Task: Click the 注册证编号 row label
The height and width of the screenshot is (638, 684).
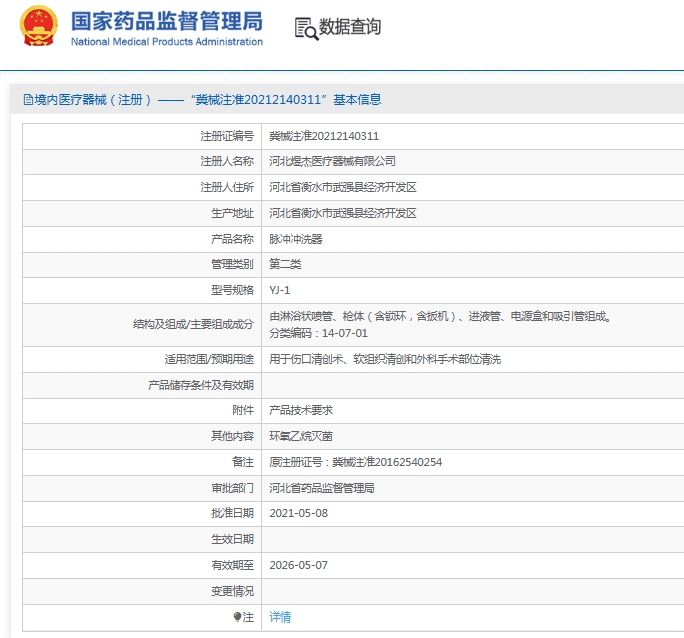Action: (227, 136)
